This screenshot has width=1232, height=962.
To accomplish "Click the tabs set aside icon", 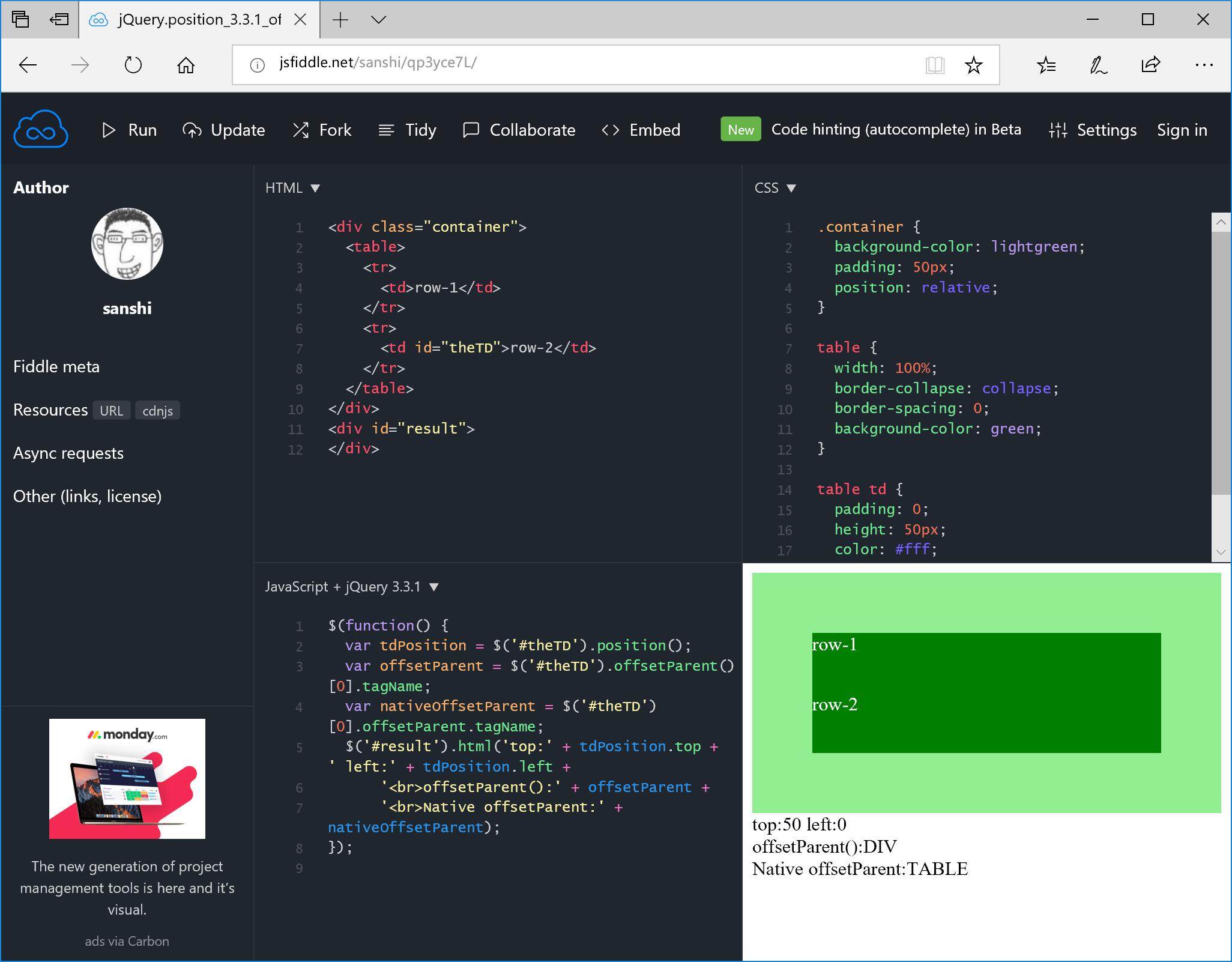I will coord(20,20).
